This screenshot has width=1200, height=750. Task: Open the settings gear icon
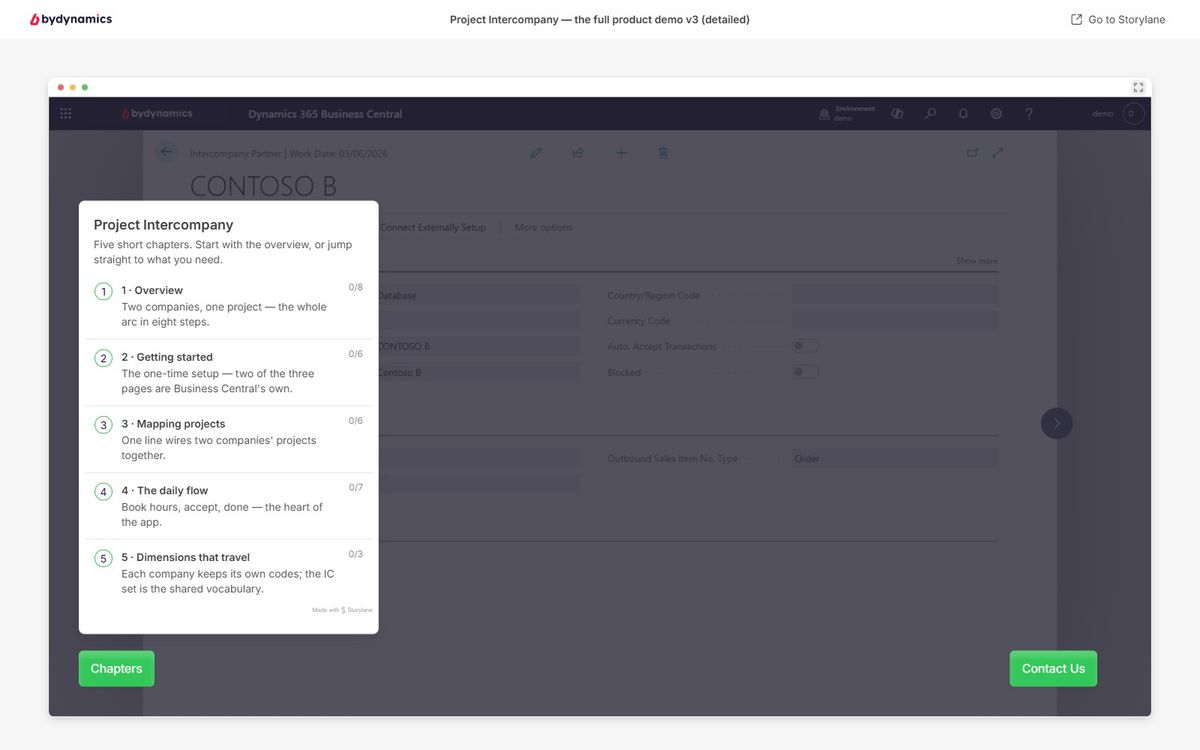pyautogui.click(x=996, y=114)
